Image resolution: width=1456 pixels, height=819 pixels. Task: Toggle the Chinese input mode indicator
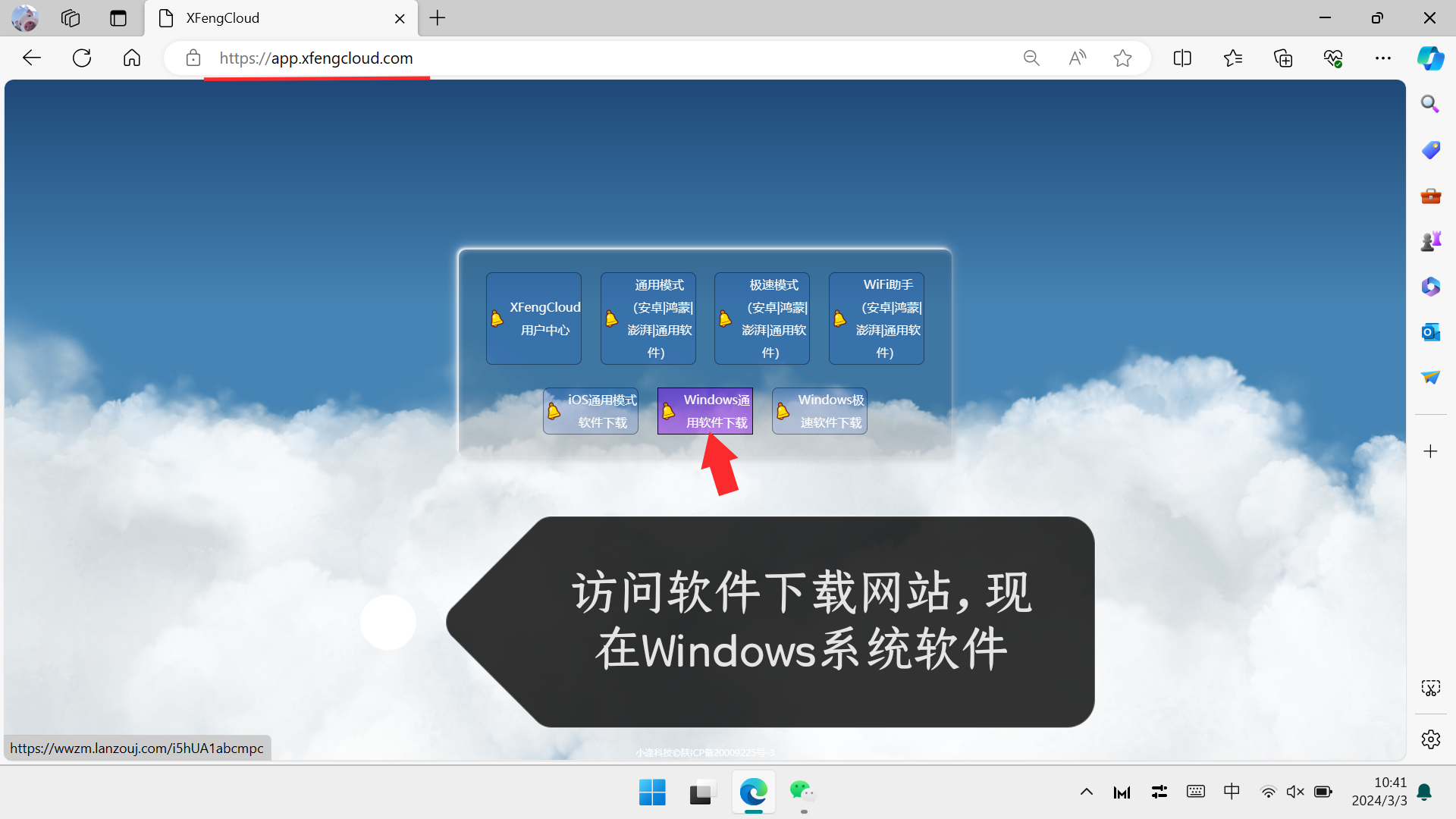pyautogui.click(x=1232, y=792)
